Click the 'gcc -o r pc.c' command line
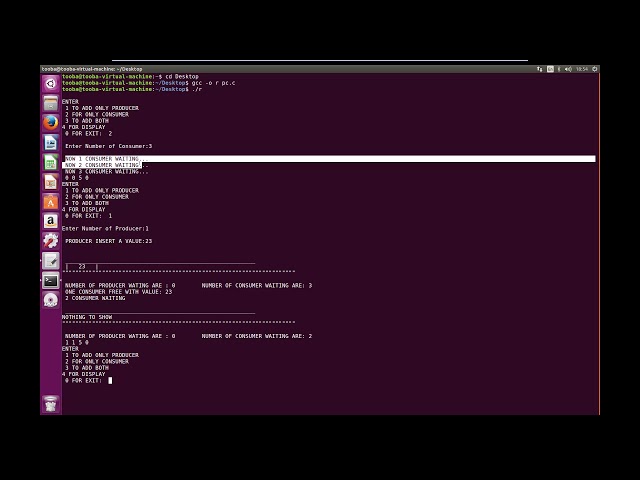The height and width of the screenshot is (480, 640). pyautogui.click(x=213, y=83)
